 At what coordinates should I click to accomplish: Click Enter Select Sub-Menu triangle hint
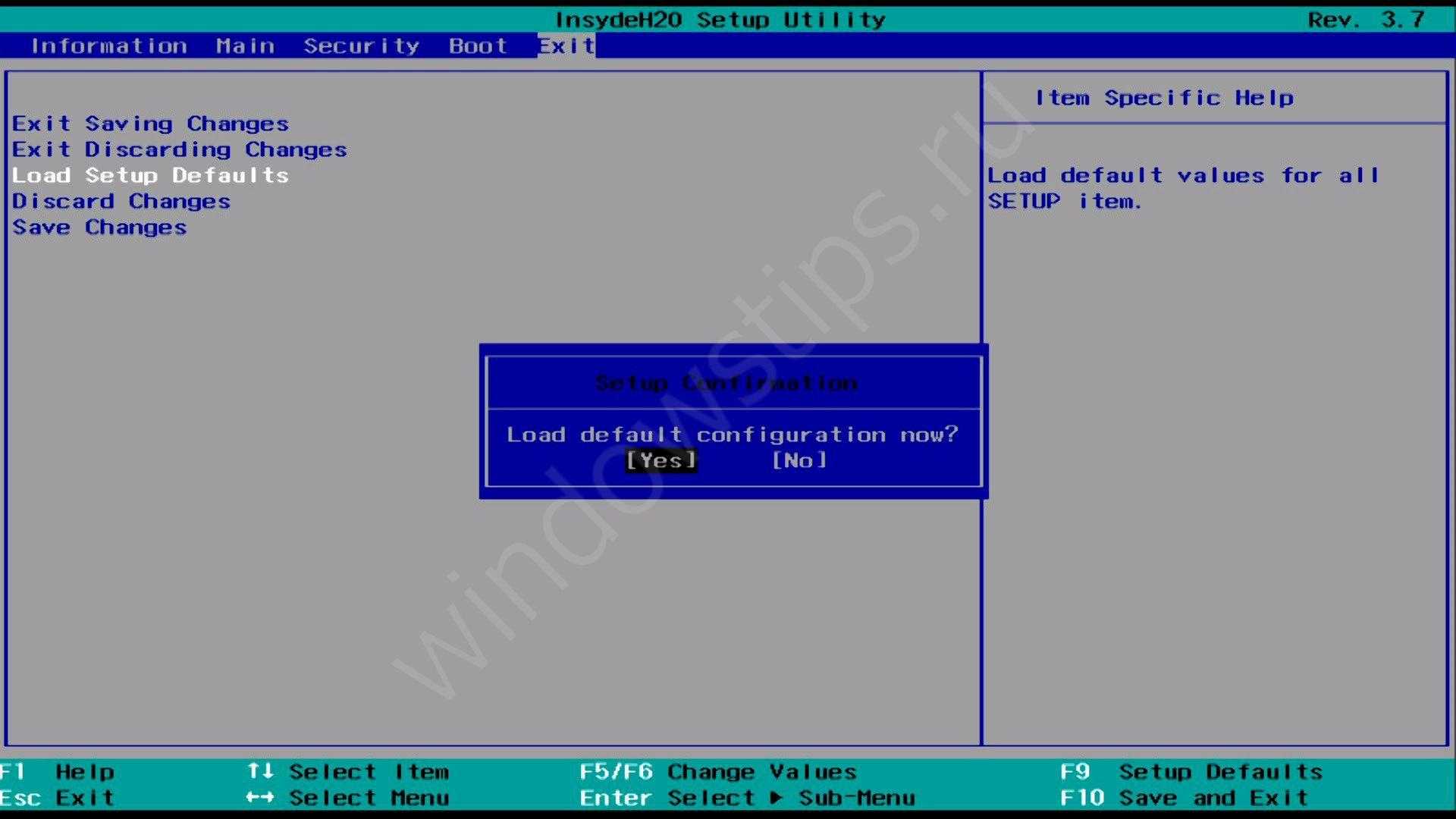[747, 798]
